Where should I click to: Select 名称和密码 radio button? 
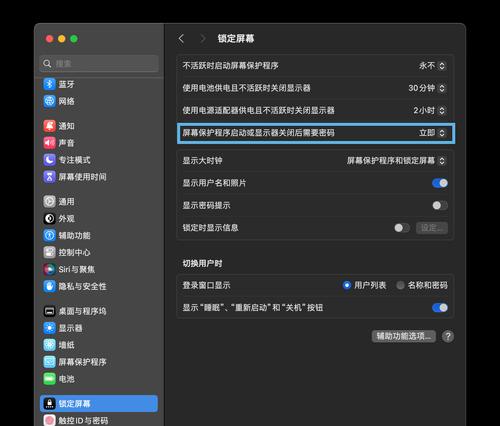400,285
